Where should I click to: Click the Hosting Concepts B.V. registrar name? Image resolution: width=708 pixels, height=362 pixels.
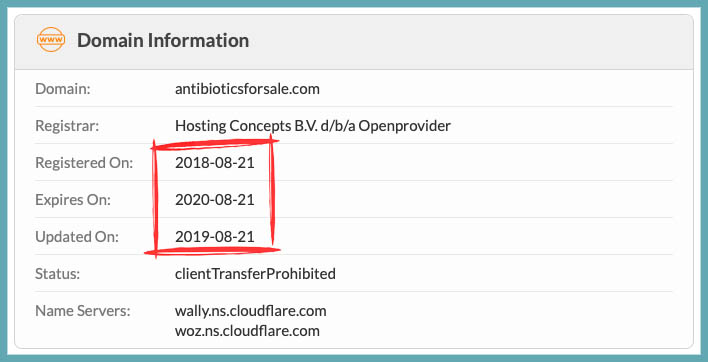click(313, 125)
